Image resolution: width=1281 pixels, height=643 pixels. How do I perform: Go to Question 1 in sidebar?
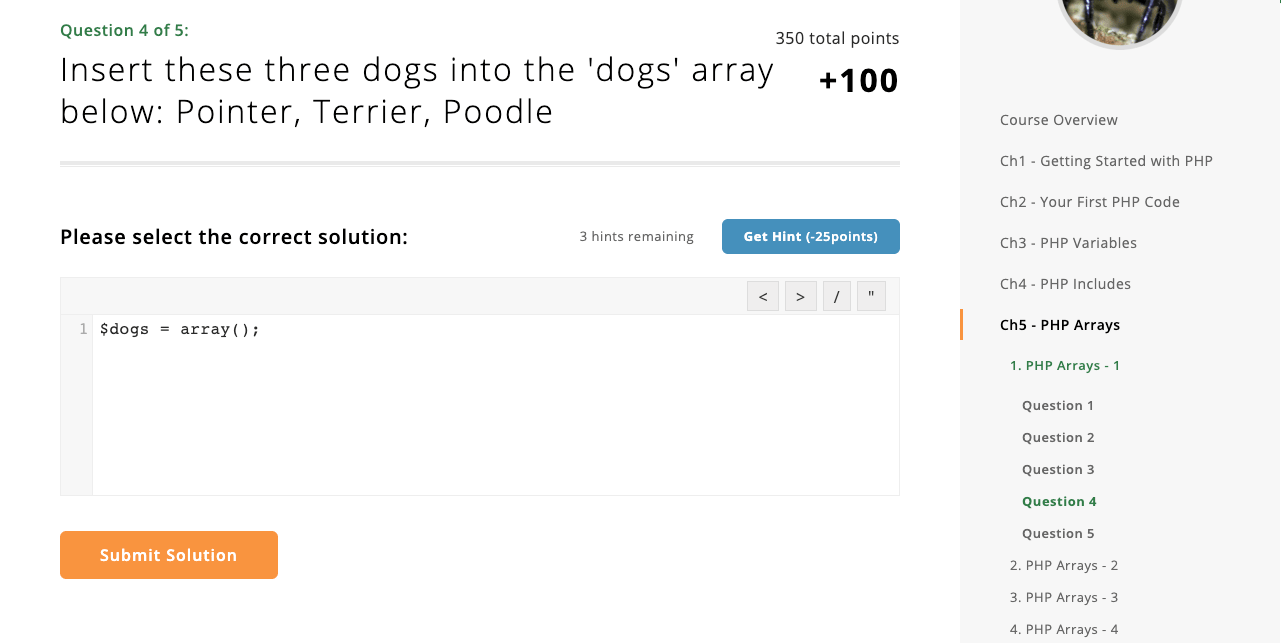[1057, 406]
